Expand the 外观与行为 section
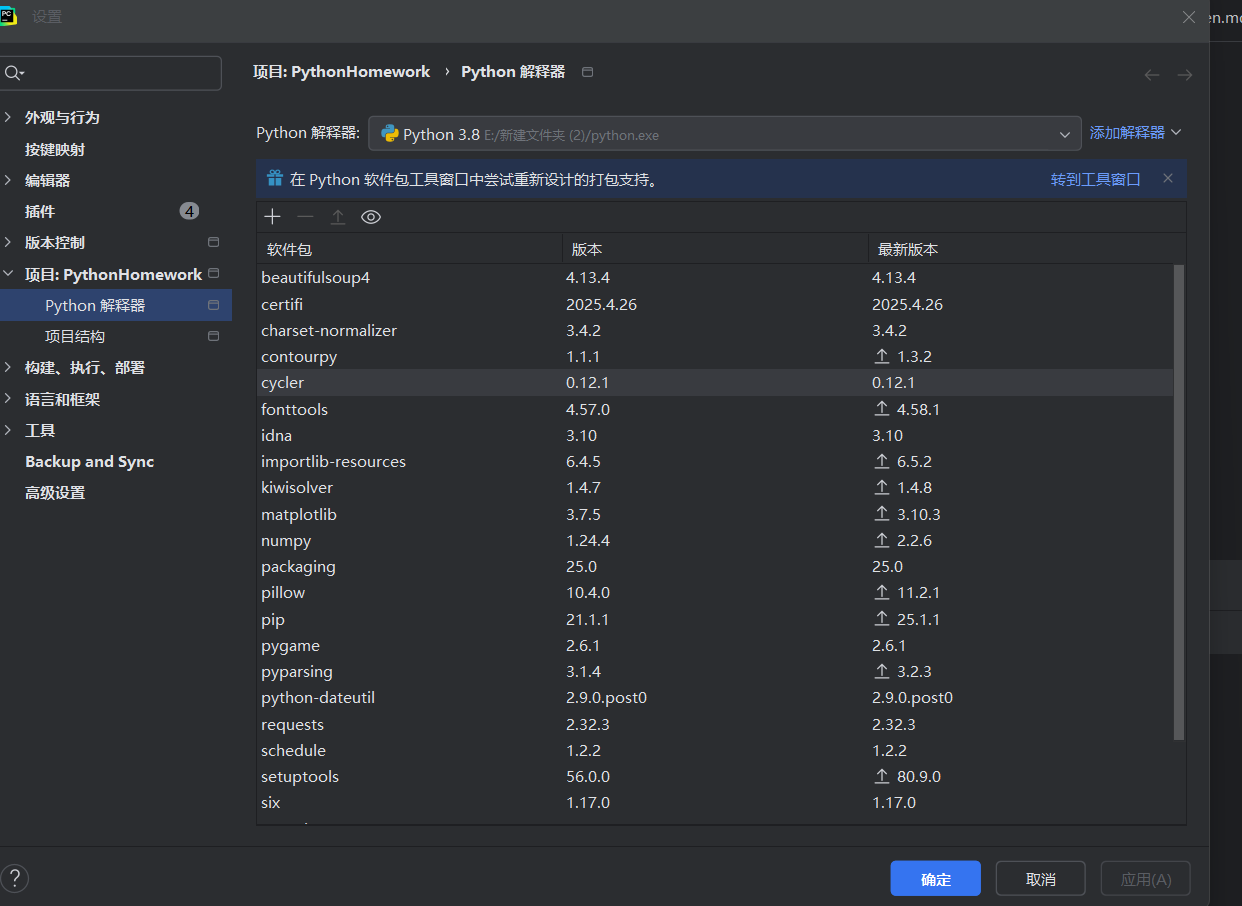This screenshot has width=1242, height=906. point(8,117)
